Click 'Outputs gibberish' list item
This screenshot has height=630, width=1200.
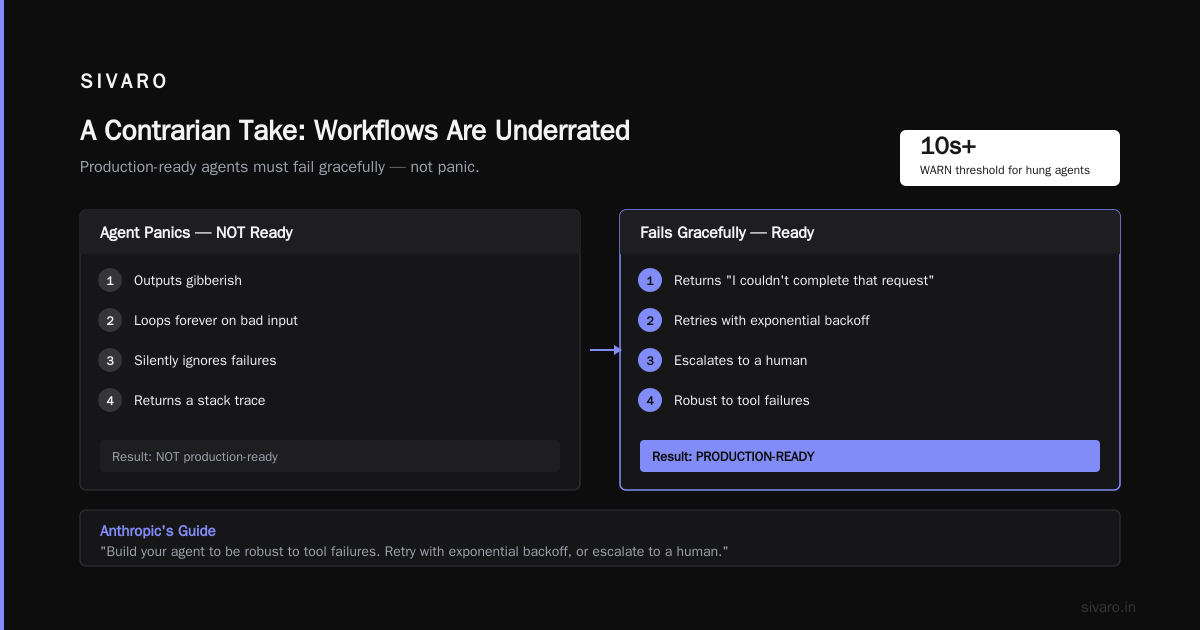tap(188, 281)
